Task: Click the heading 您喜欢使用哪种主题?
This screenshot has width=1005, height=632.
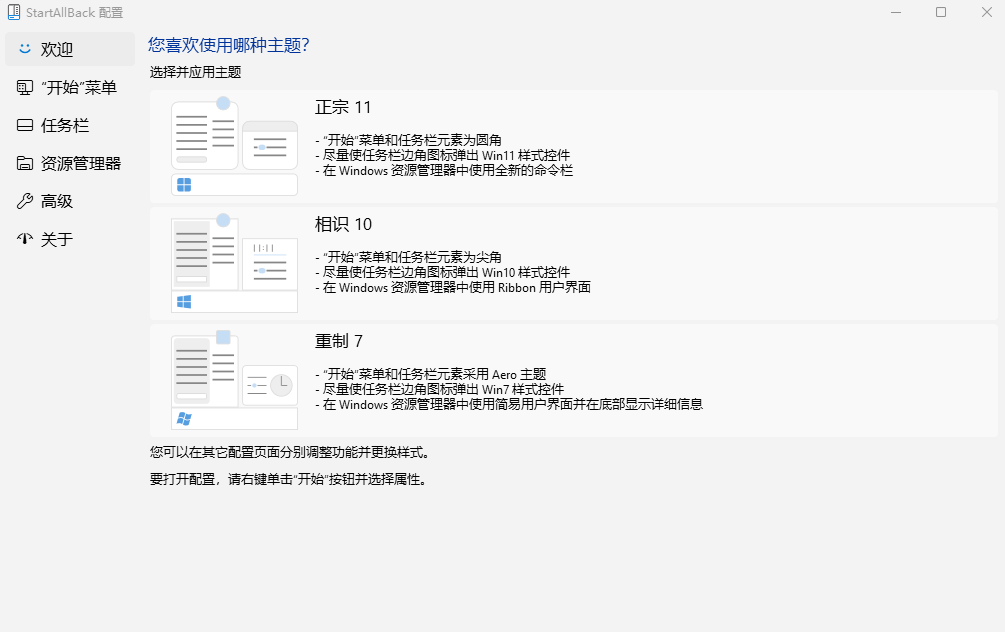Action: click(x=229, y=45)
